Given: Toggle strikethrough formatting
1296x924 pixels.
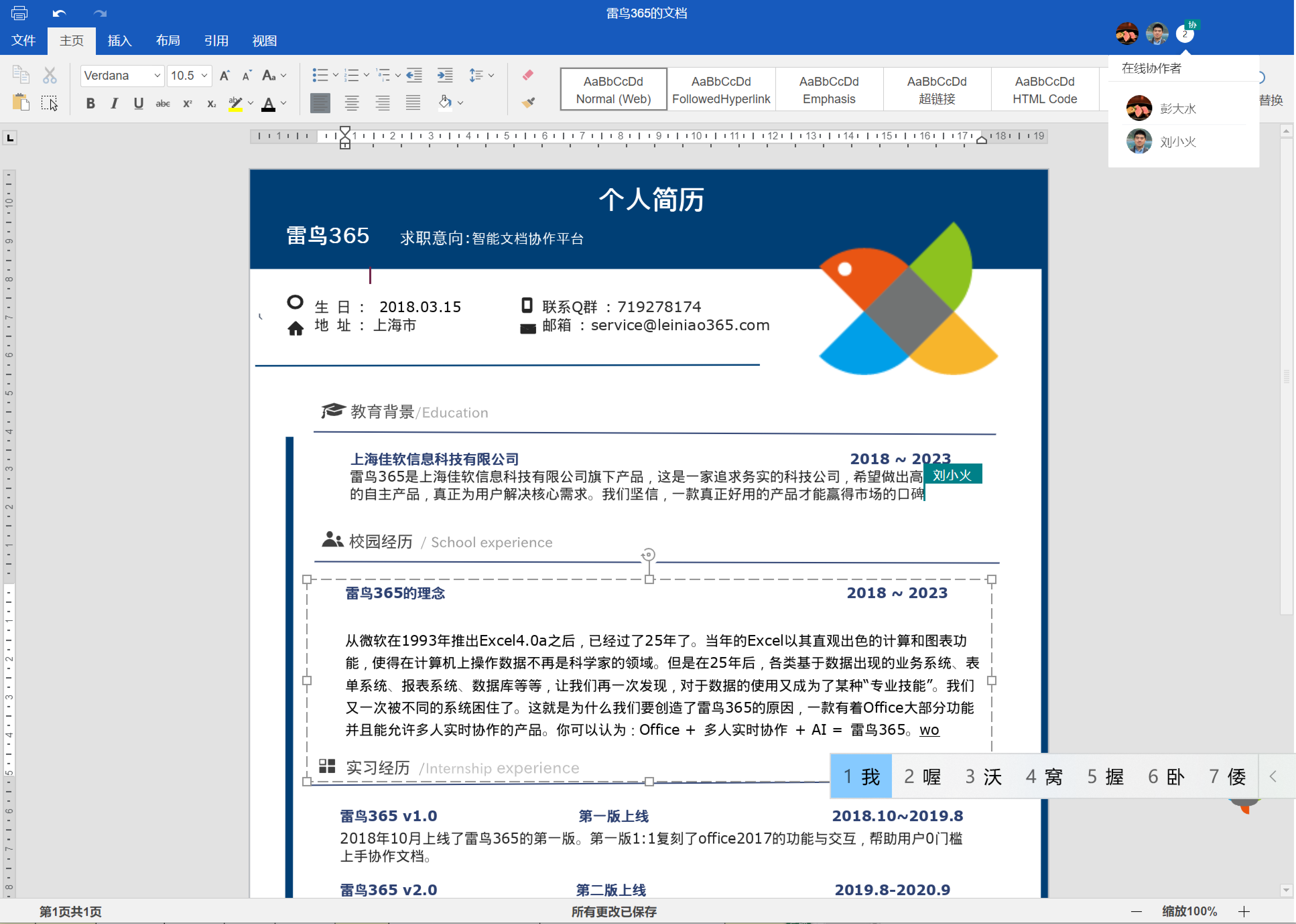Looking at the screenshot, I should (x=163, y=103).
